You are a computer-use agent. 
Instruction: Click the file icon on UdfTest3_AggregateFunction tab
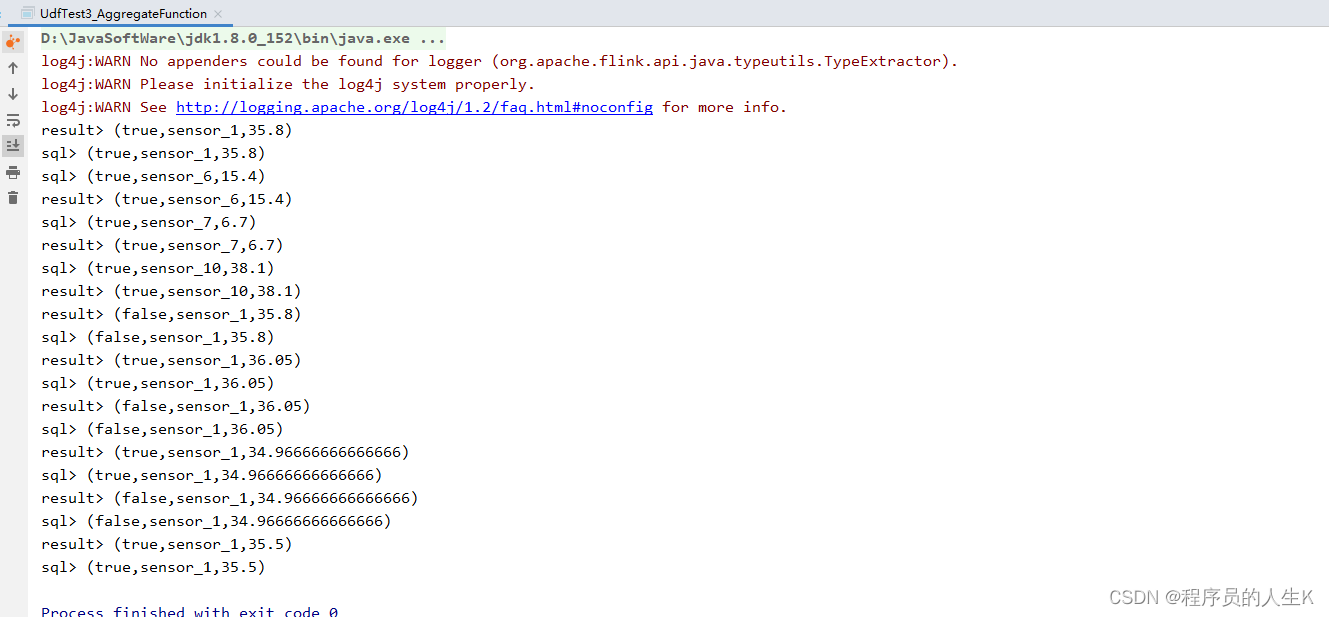(28, 14)
